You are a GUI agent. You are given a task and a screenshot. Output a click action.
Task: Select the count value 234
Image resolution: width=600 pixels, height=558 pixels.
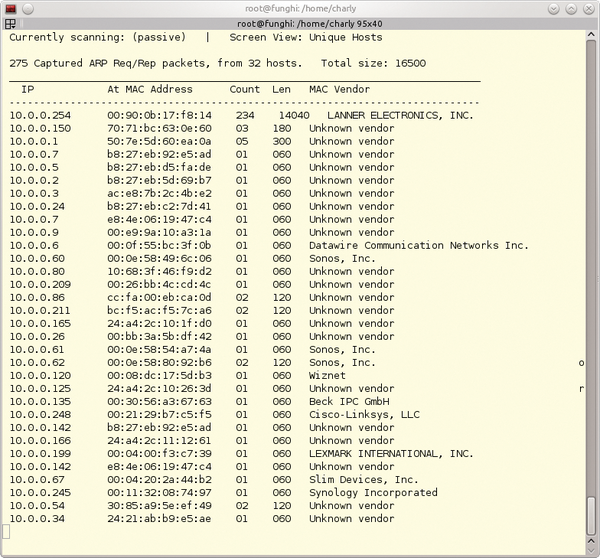click(x=245, y=115)
